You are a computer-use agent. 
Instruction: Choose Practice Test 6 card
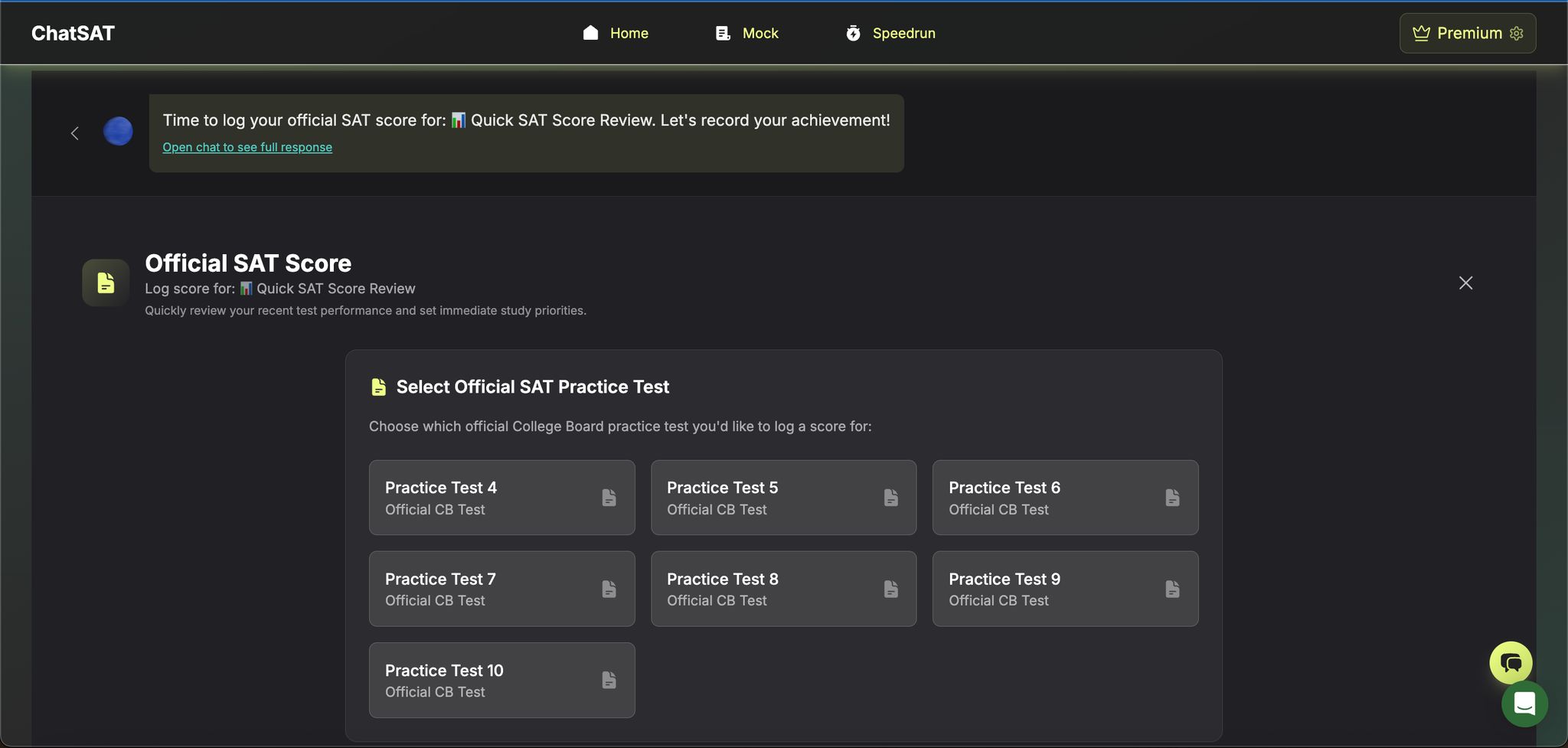pyautogui.click(x=1065, y=498)
